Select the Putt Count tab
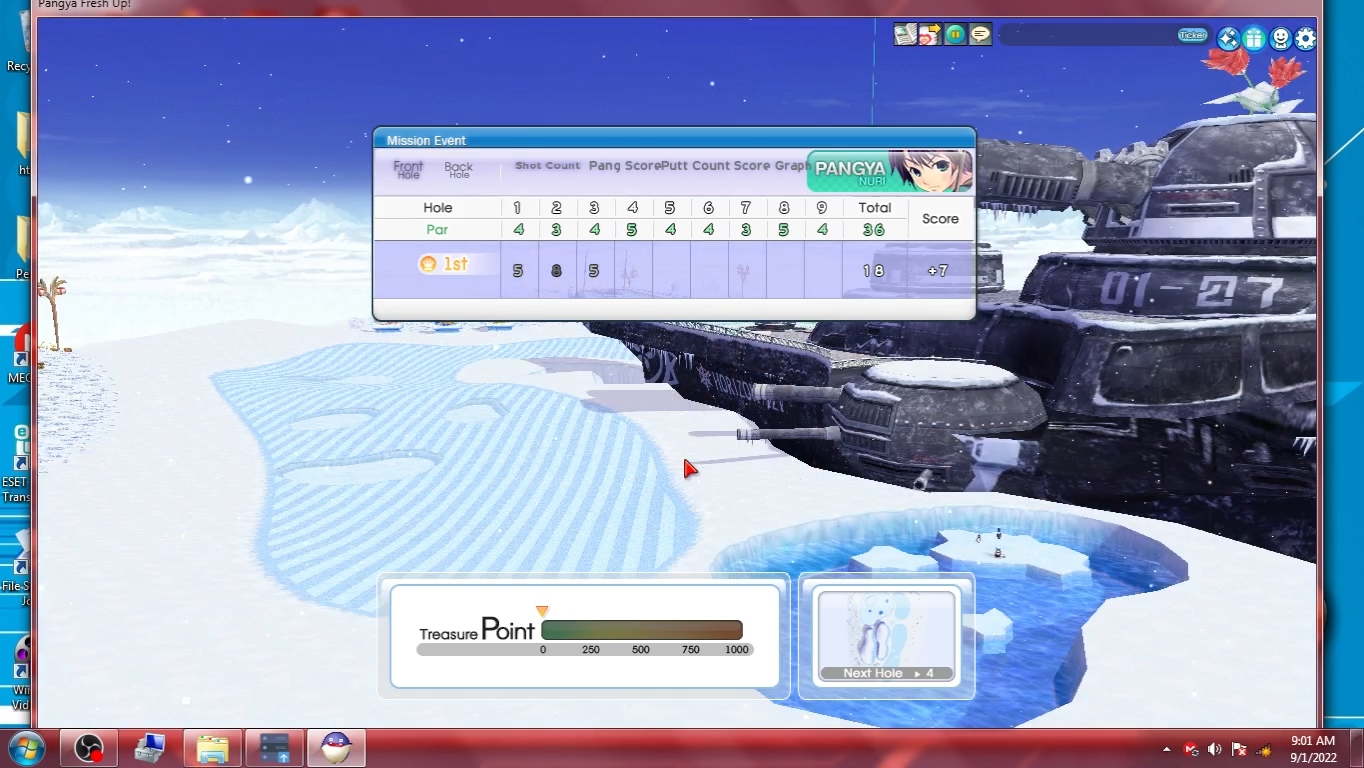Screen dimensions: 1364x768 [695, 166]
